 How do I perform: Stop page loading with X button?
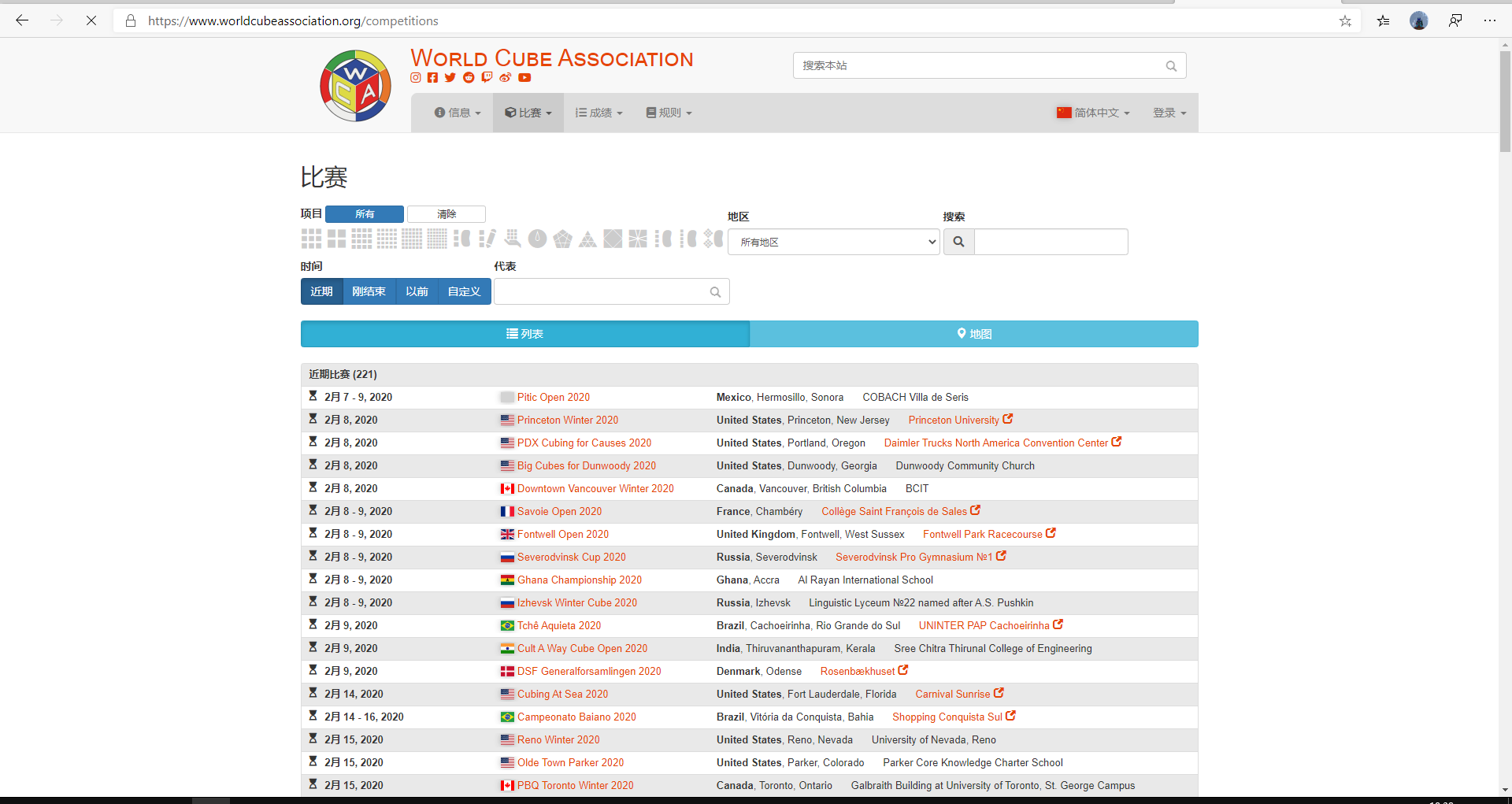point(91,20)
